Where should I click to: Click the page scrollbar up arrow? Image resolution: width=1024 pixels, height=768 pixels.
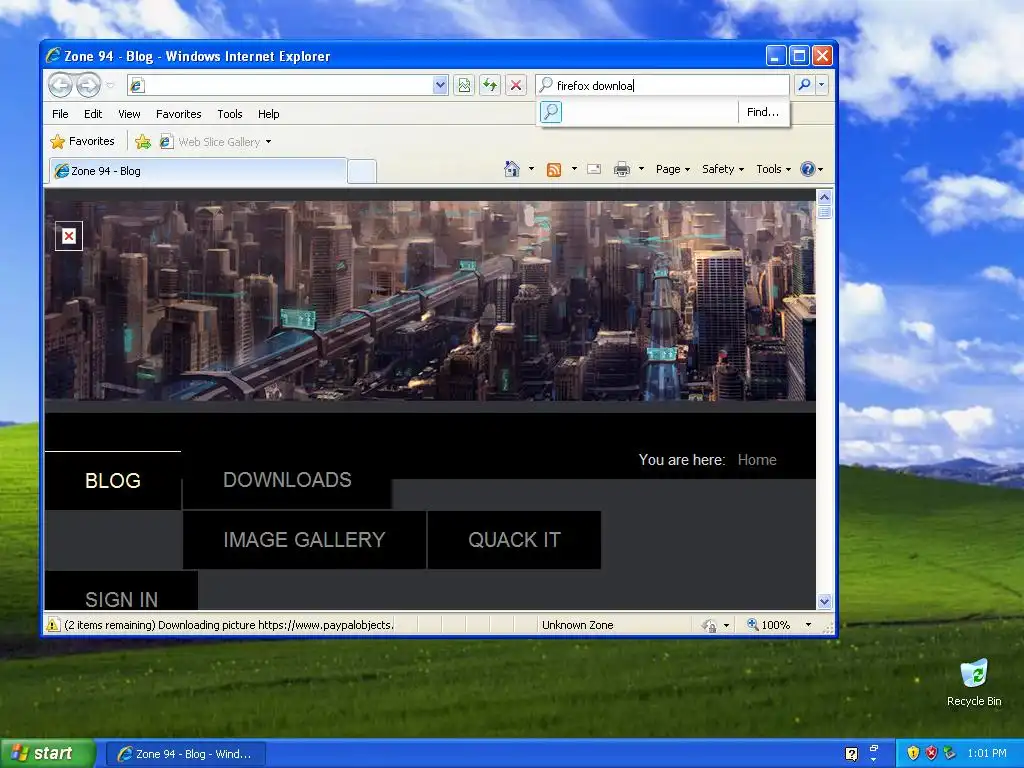tap(824, 197)
